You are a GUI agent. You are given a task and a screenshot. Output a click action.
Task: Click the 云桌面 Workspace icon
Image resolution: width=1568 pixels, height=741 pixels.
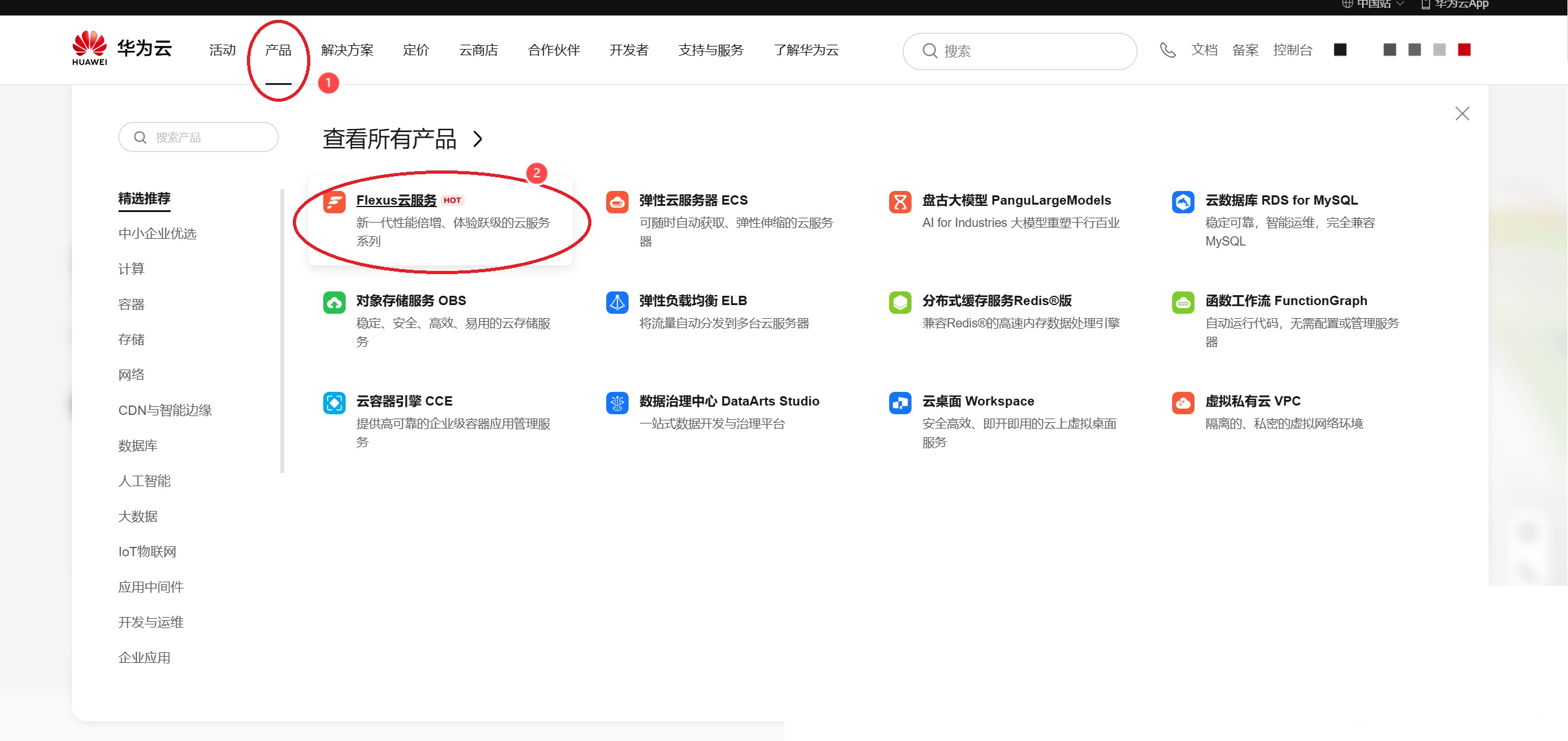[x=900, y=403]
